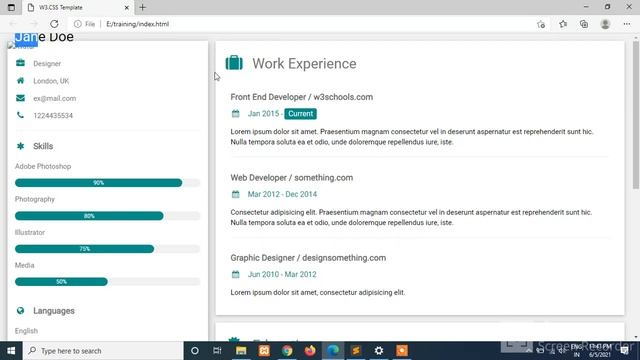Click the Skills section heading

click(43, 146)
